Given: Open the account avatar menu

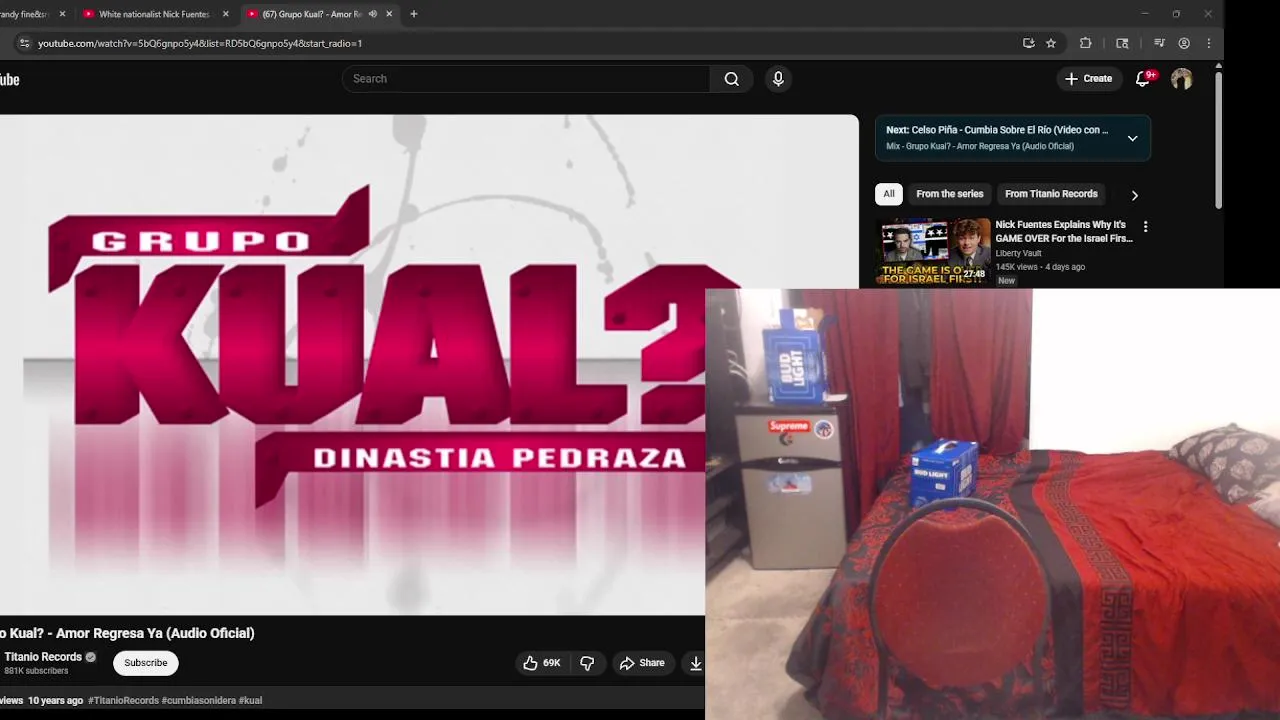Looking at the screenshot, I should (1182, 79).
